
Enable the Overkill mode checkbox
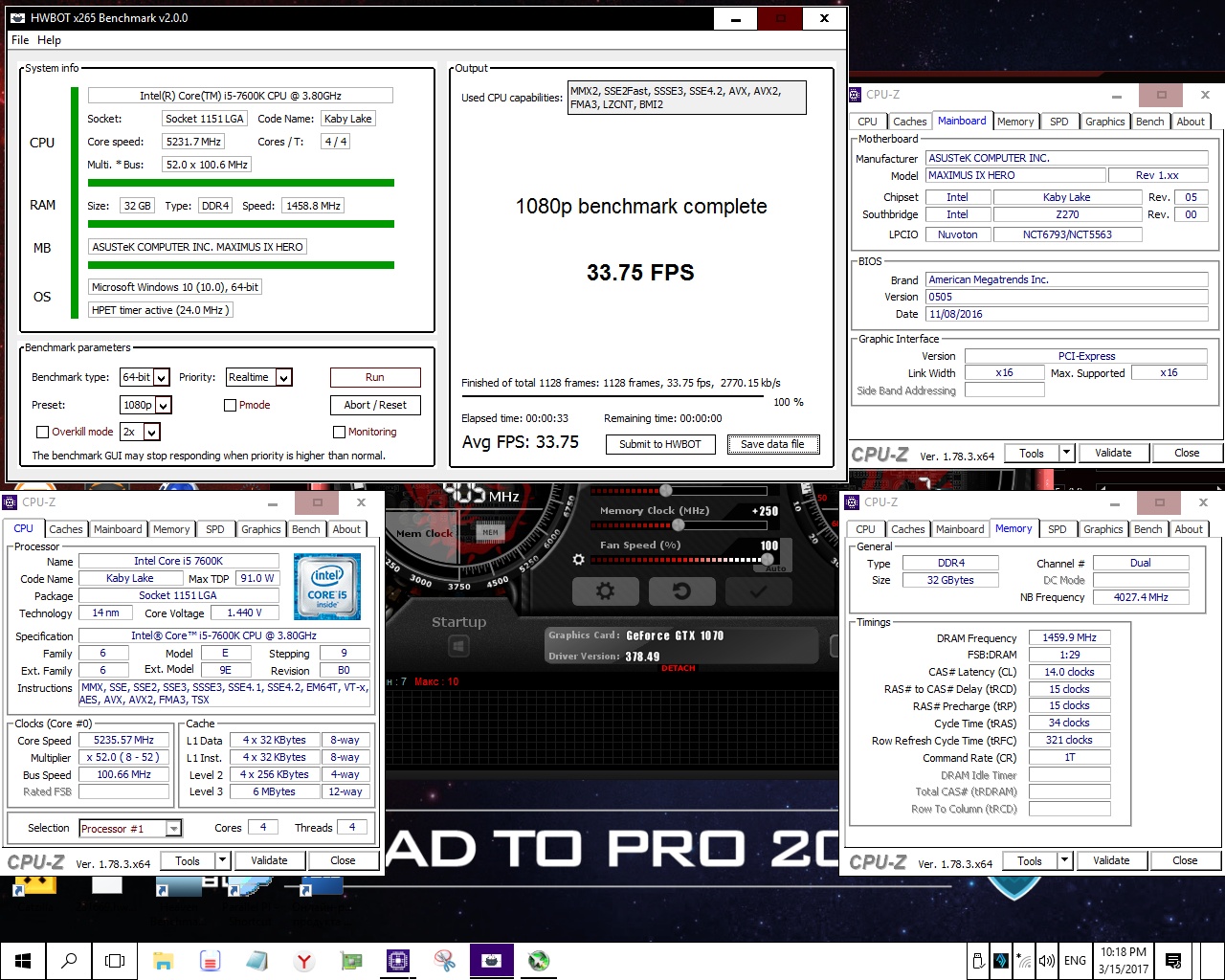[x=42, y=432]
